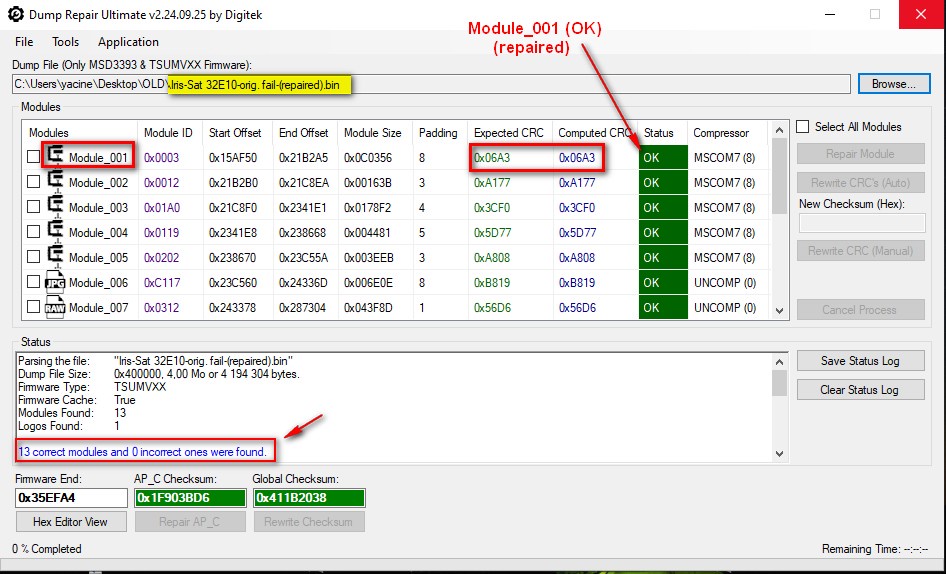
Task: Click the Repair AP_C button
Action: (190, 521)
